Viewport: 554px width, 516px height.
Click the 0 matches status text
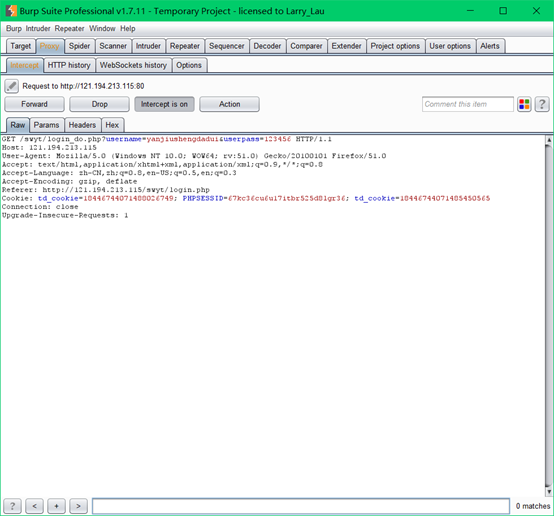533,506
